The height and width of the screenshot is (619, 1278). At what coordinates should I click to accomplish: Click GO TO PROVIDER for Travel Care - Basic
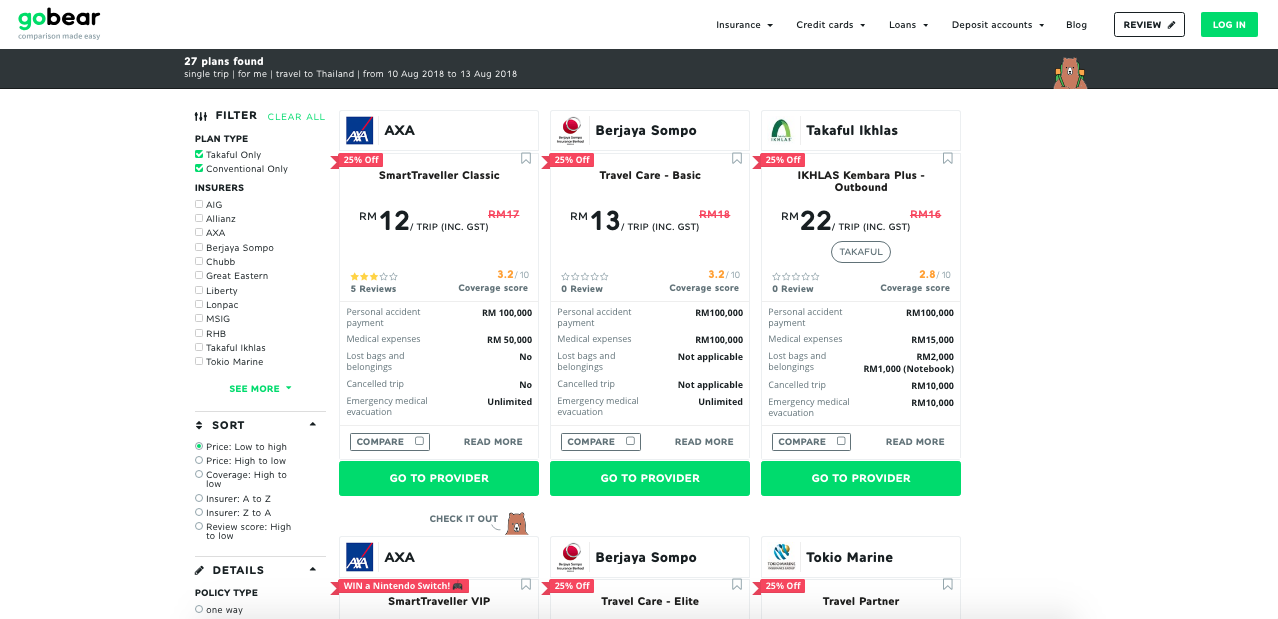point(649,478)
